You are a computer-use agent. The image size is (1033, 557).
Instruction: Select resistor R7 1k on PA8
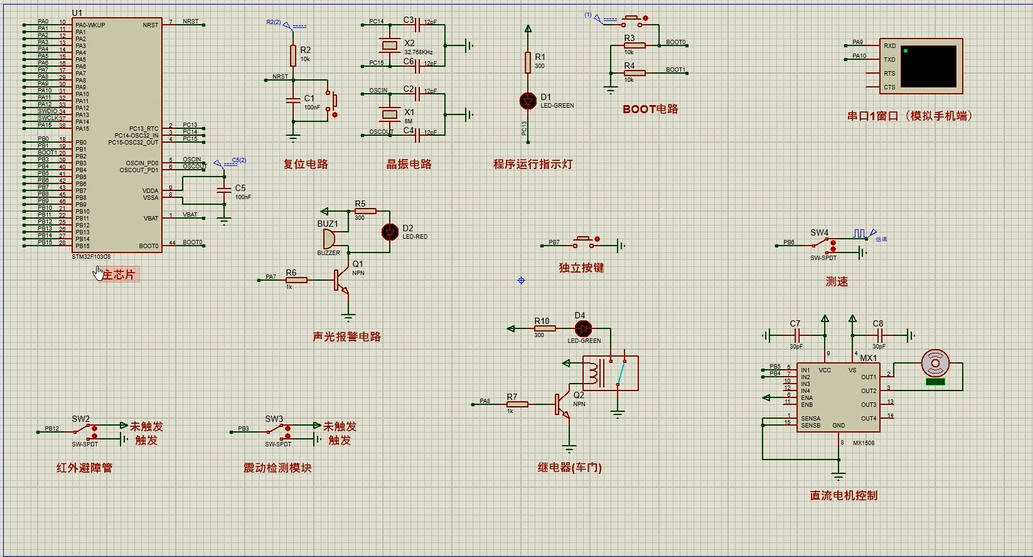click(517, 404)
